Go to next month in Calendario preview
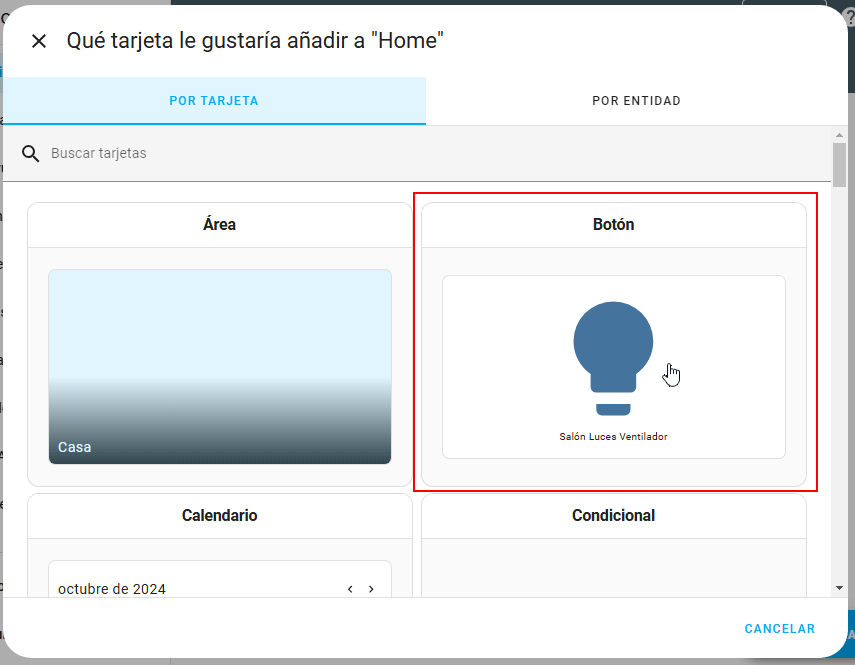 tap(371, 589)
